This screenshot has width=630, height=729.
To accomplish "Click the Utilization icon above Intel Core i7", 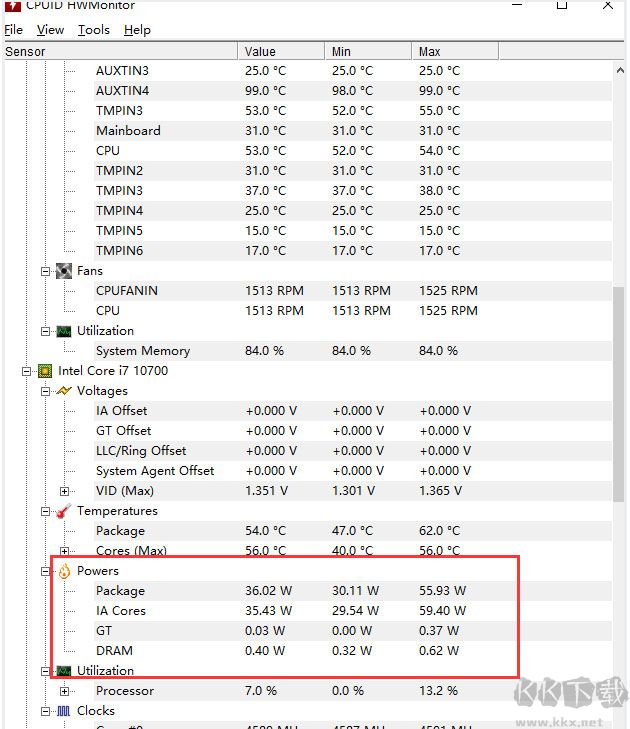I will click(64, 331).
